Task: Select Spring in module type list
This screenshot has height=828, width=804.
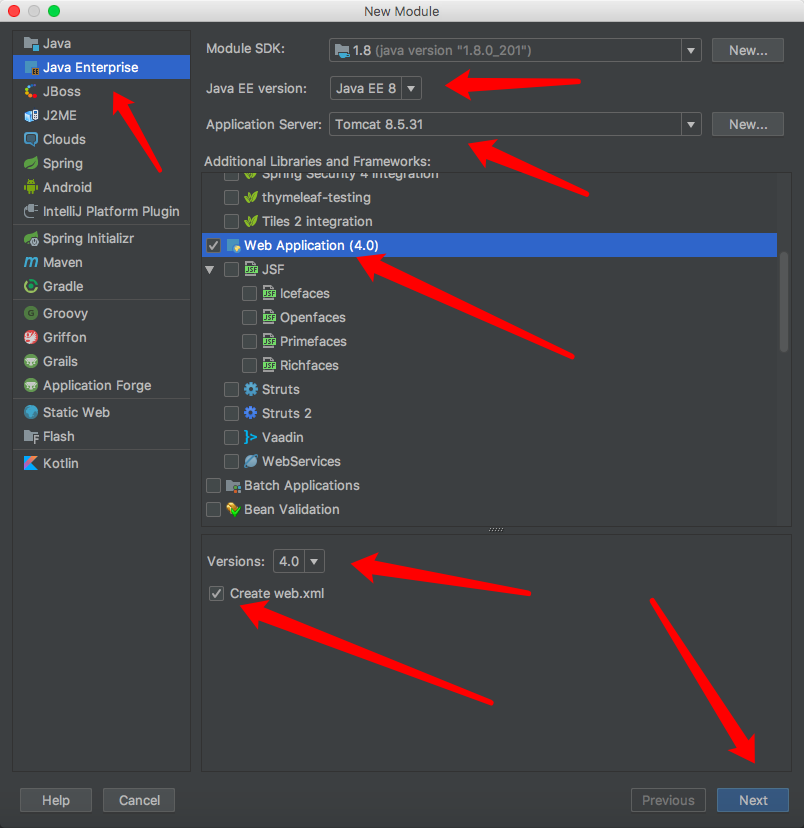Action: pos(101,163)
